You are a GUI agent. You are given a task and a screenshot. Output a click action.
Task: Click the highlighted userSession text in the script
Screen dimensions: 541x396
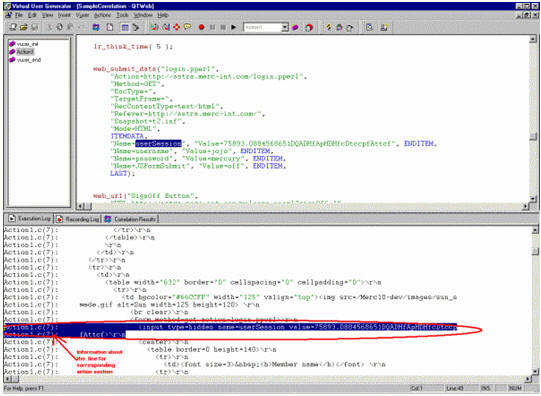pyautogui.click(x=158, y=143)
